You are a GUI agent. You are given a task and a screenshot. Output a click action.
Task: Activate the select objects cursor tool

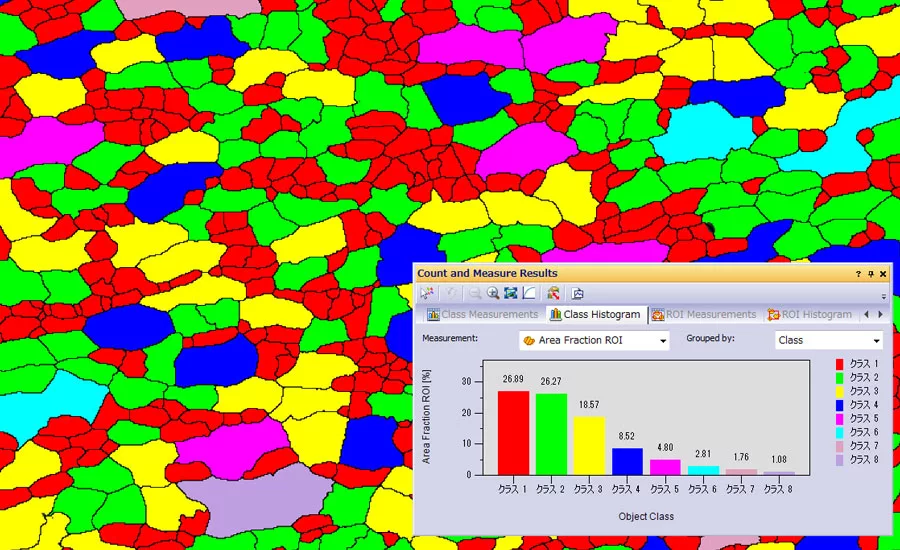click(426, 293)
